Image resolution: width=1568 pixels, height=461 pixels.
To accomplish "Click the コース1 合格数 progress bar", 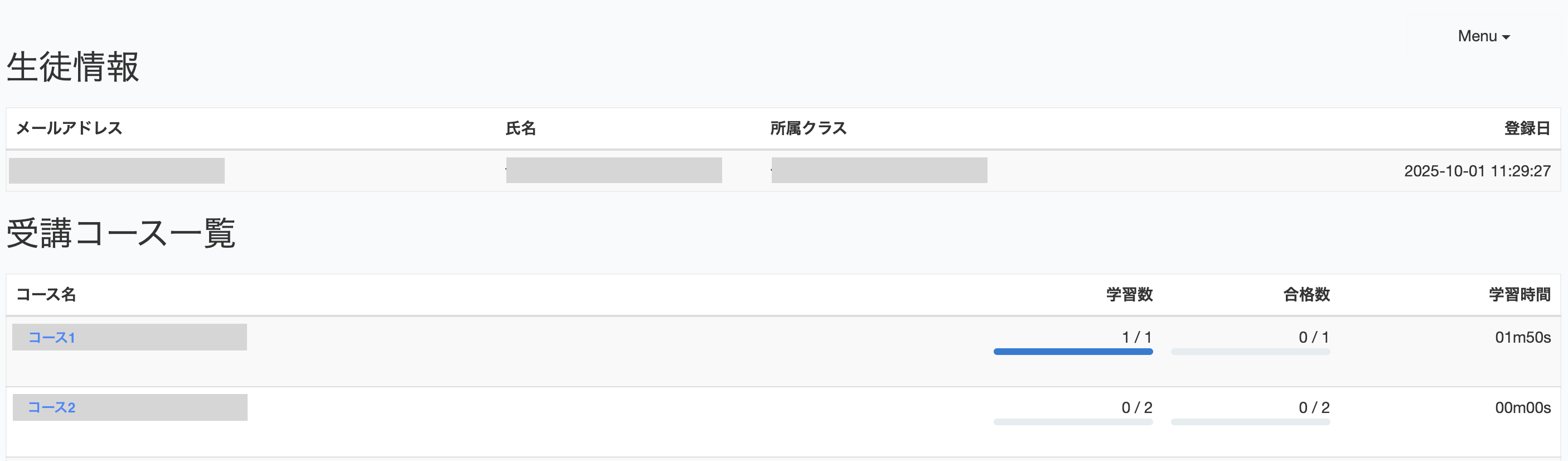I will point(1250,352).
